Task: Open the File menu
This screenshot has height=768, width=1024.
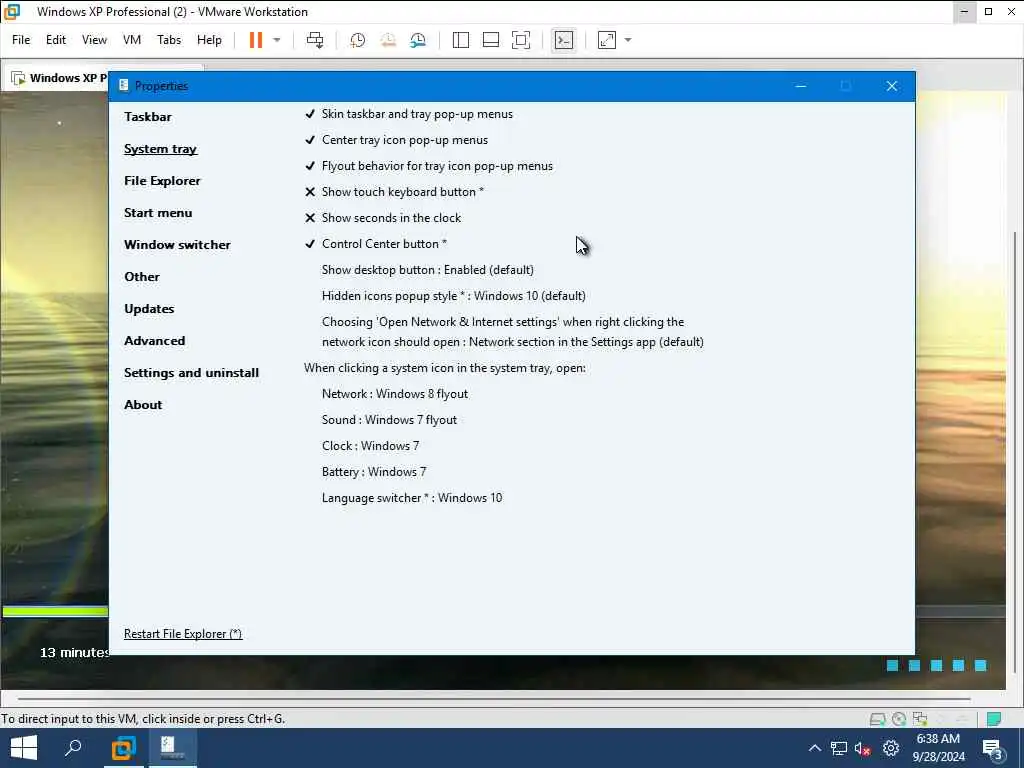Action: (x=21, y=40)
